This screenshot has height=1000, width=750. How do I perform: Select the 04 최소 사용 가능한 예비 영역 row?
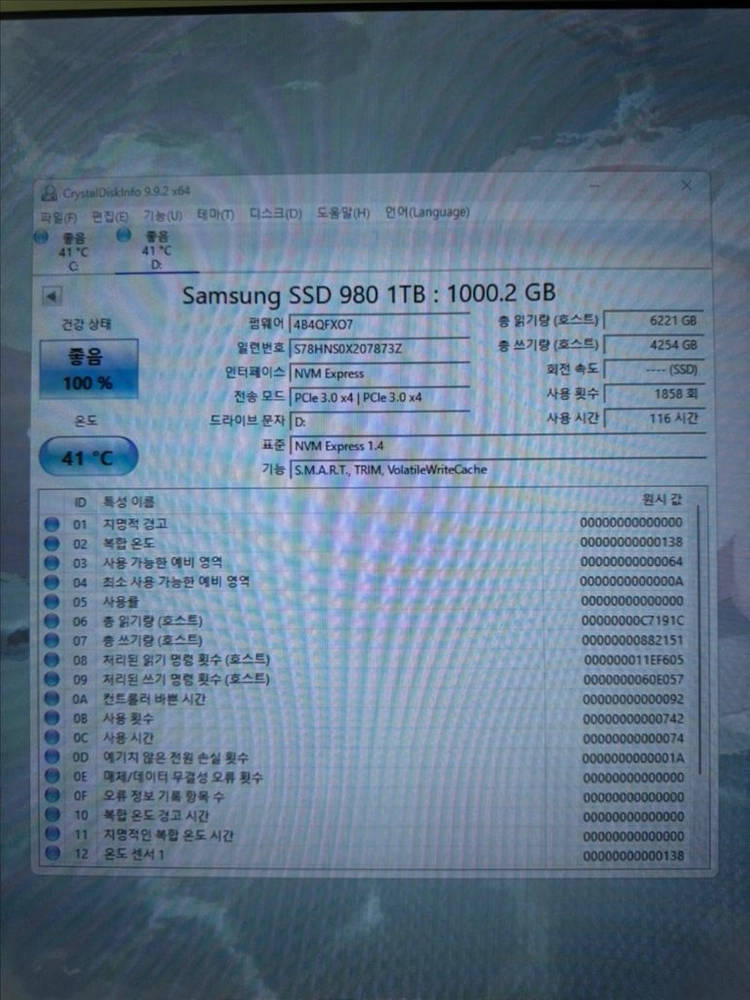pos(367,582)
